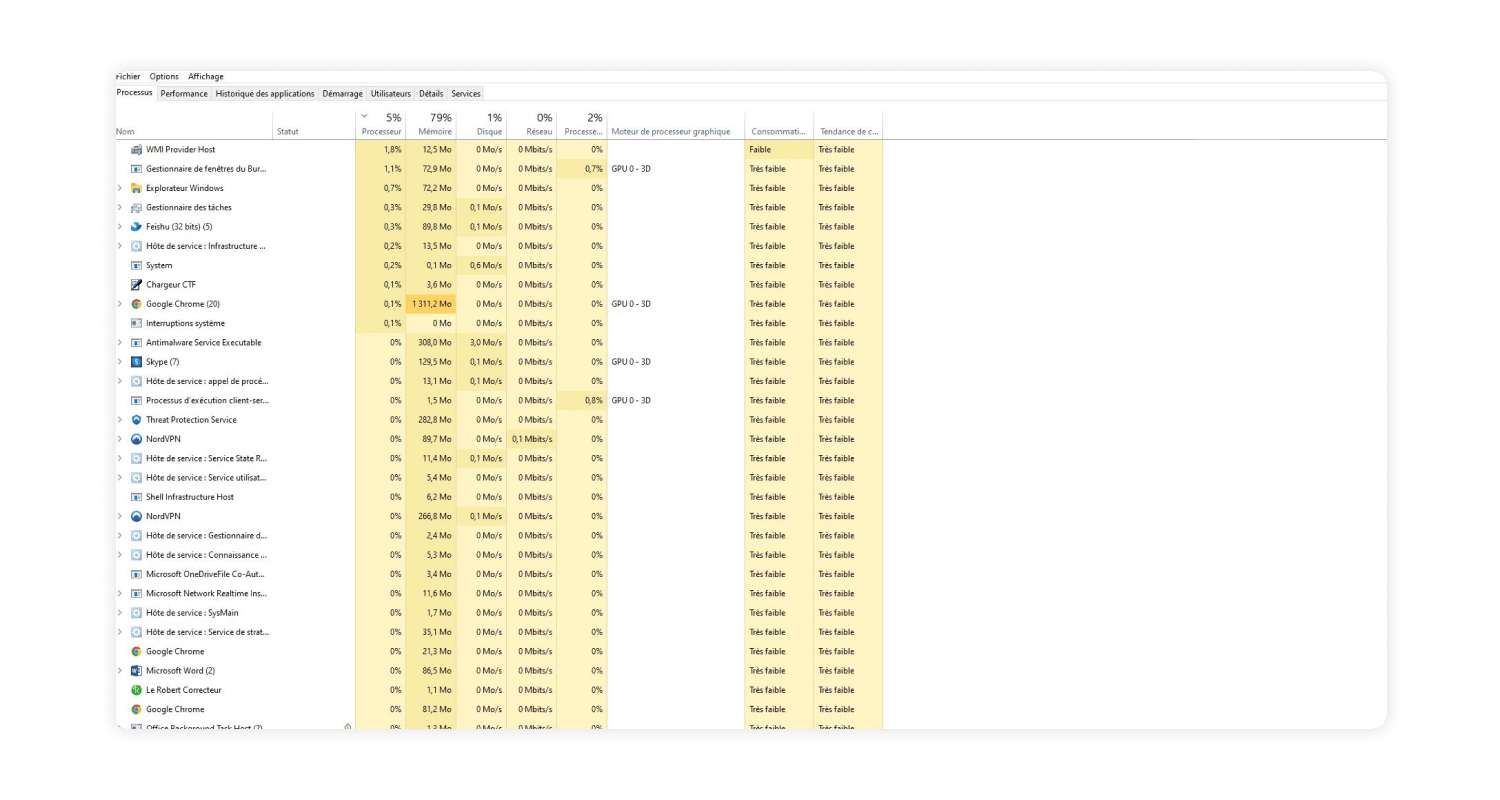Viewport: 1500px width, 800px height.
Task: Click the Antimalware Service Executable icon
Action: coord(136,343)
